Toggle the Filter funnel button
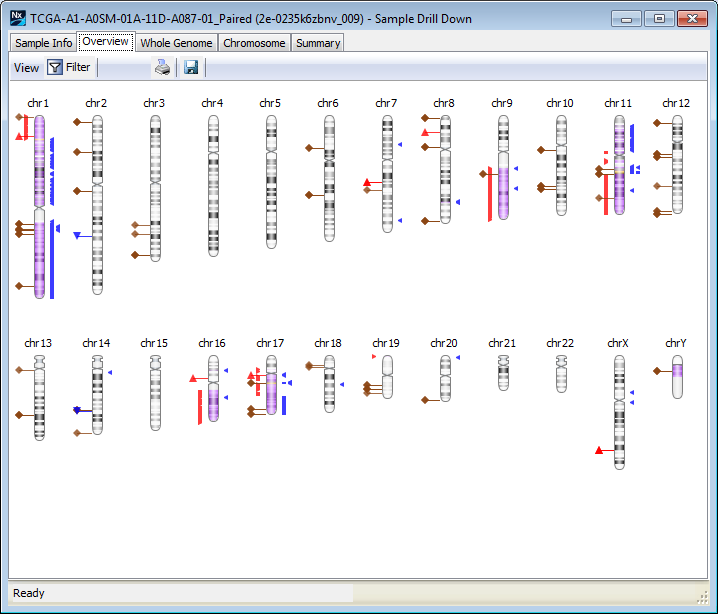This screenshot has width=718, height=614. tap(56, 67)
